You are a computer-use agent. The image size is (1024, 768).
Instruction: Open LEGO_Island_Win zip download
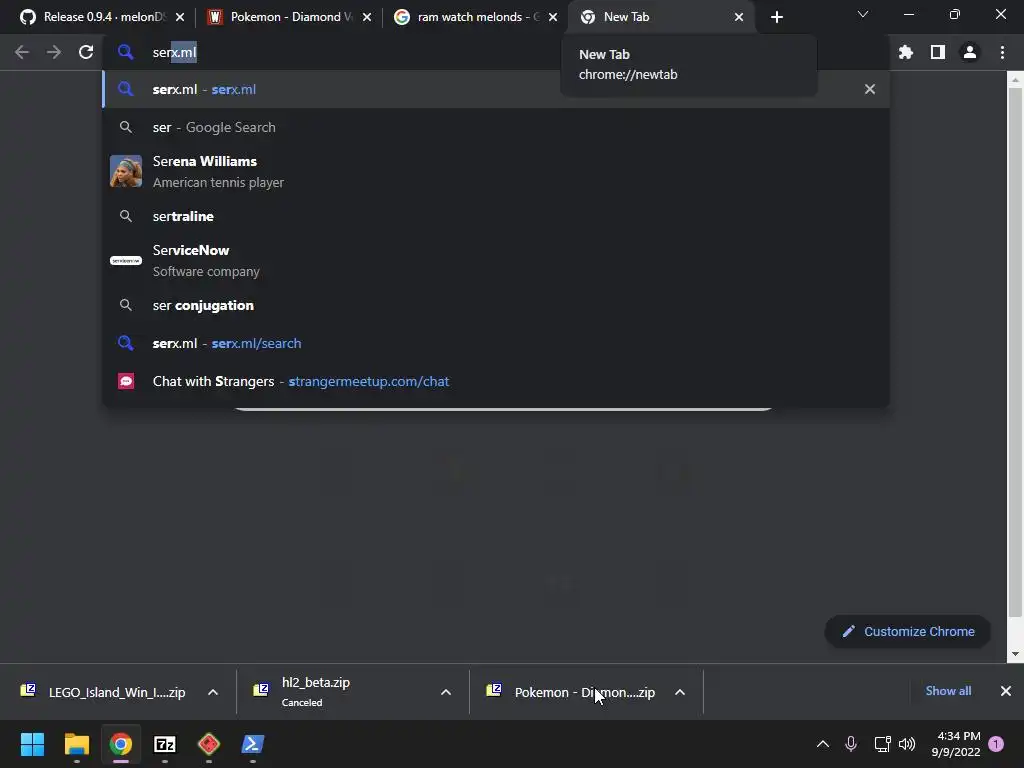[104, 692]
